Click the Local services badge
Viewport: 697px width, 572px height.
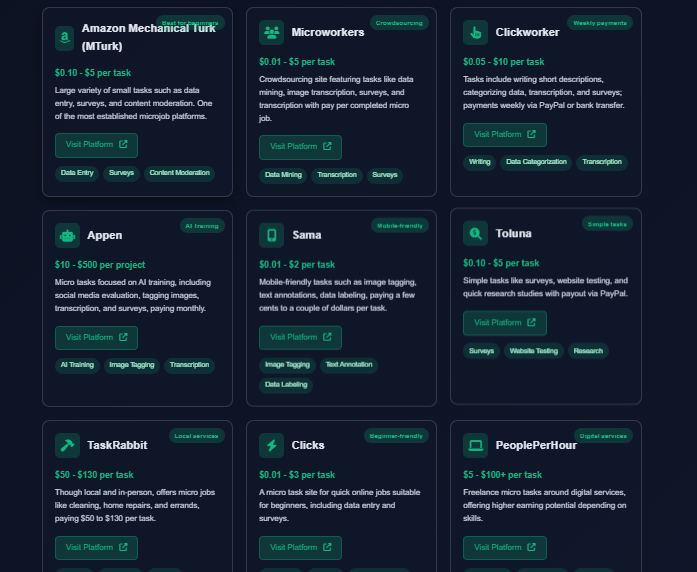click(x=196, y=436)
